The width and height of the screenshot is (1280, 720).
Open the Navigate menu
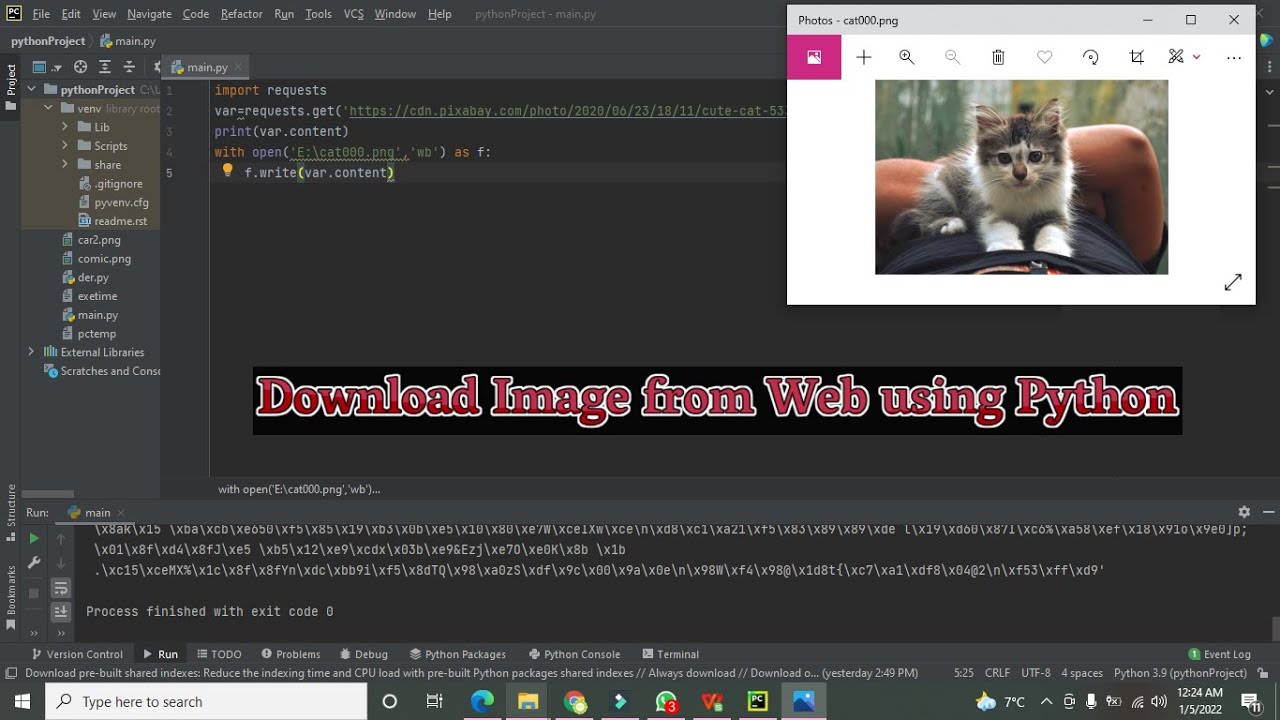(149, 14)
